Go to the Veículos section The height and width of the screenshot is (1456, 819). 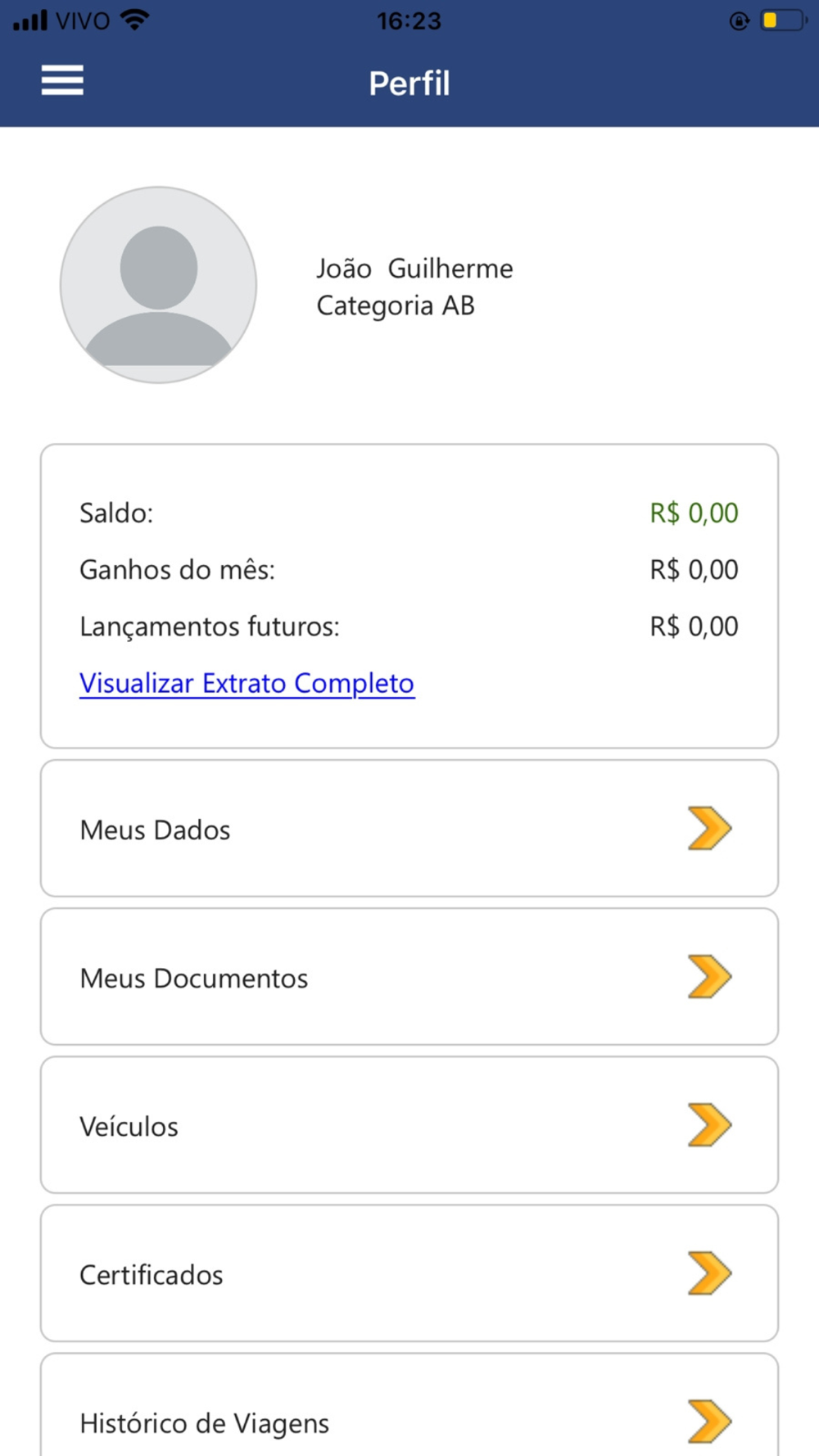click(129, 1127)
